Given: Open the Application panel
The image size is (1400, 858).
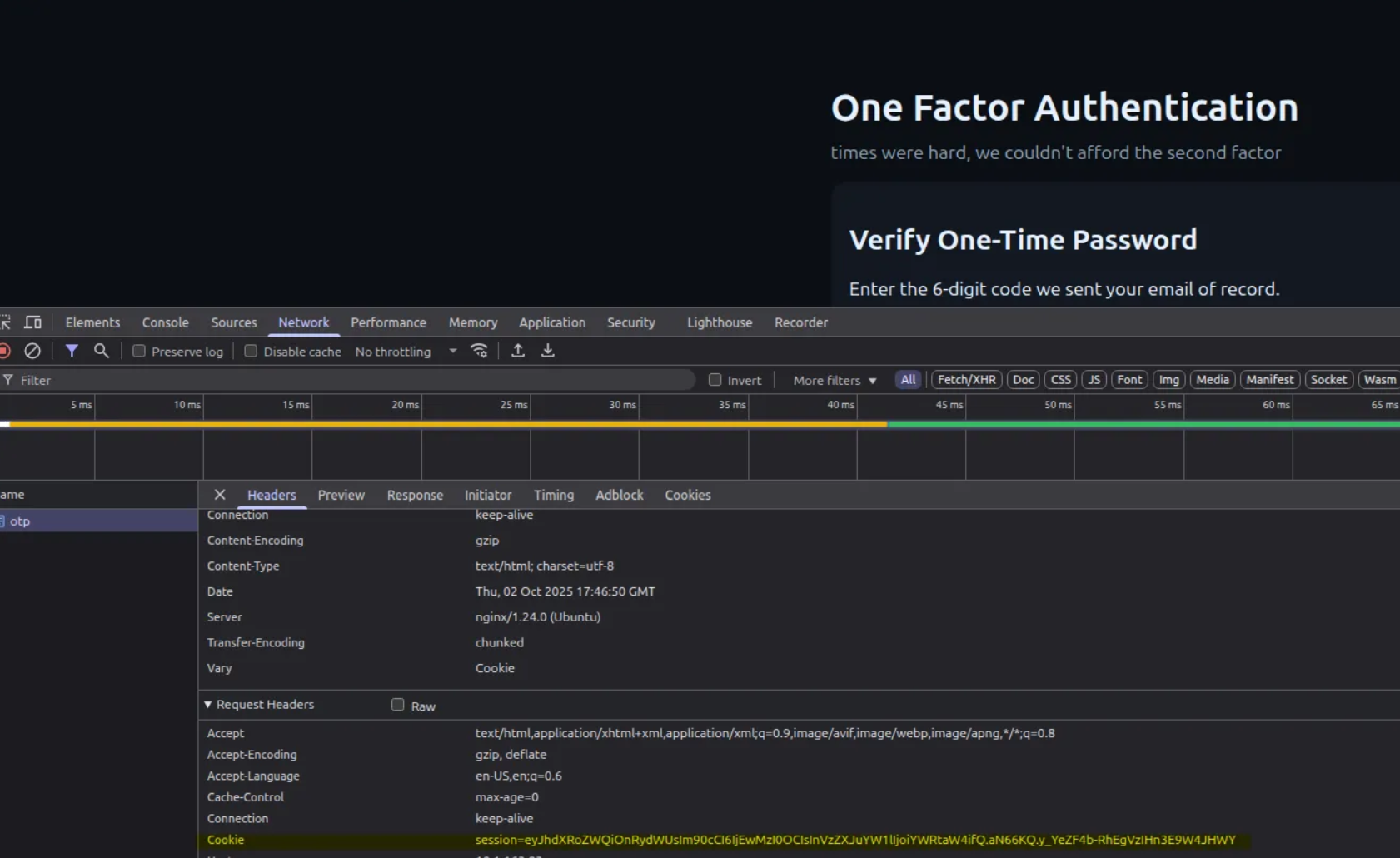Looking at the screenshot, I should 552,322.
